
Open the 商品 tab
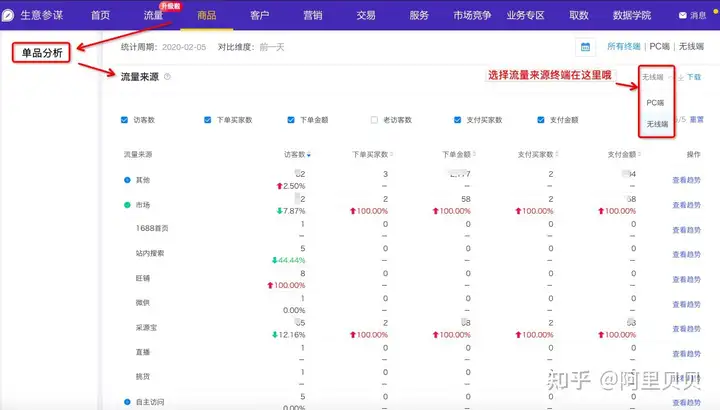tap(207, 16)
